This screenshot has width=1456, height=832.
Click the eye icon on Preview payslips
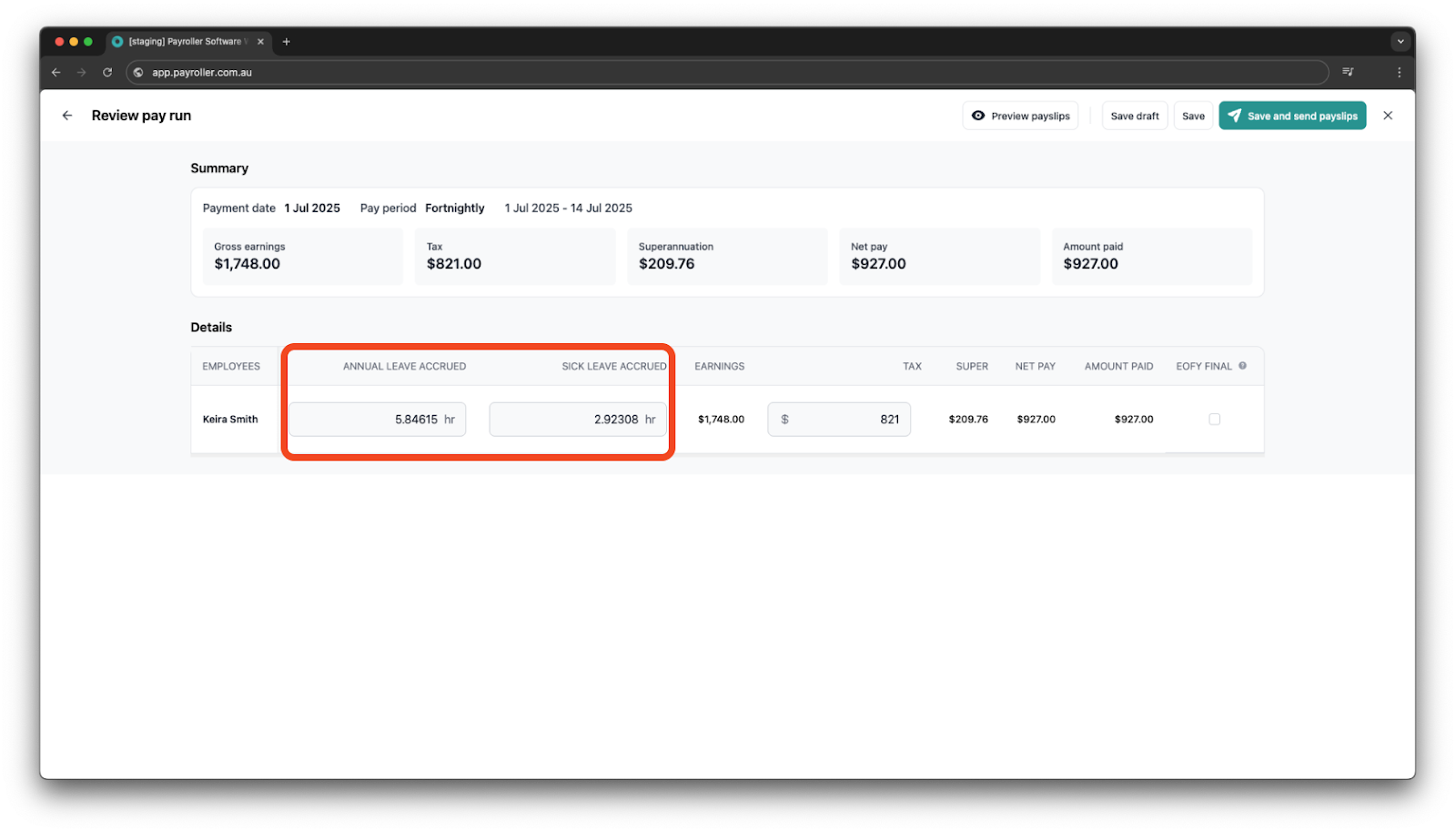click(x=979, y=116)
